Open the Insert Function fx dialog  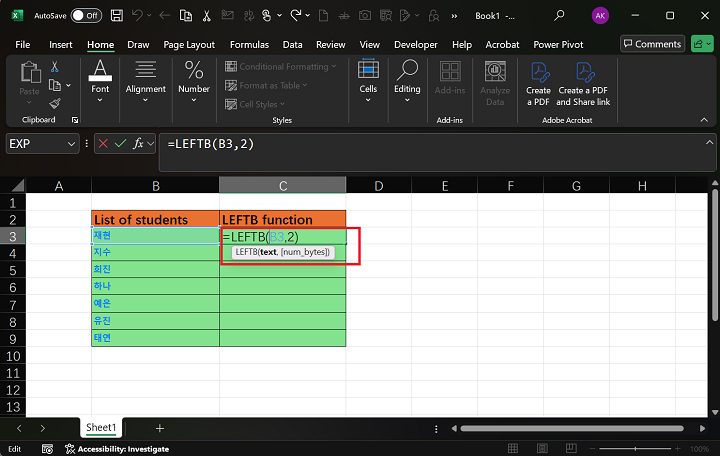140,144
